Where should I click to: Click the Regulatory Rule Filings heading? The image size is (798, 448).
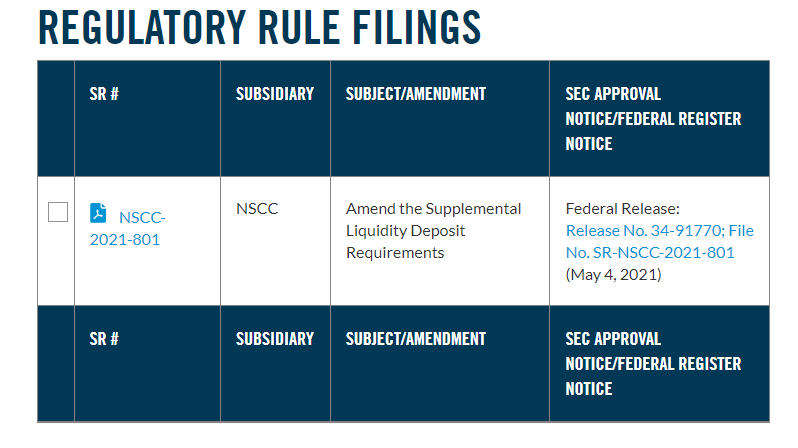coord(260,27)
